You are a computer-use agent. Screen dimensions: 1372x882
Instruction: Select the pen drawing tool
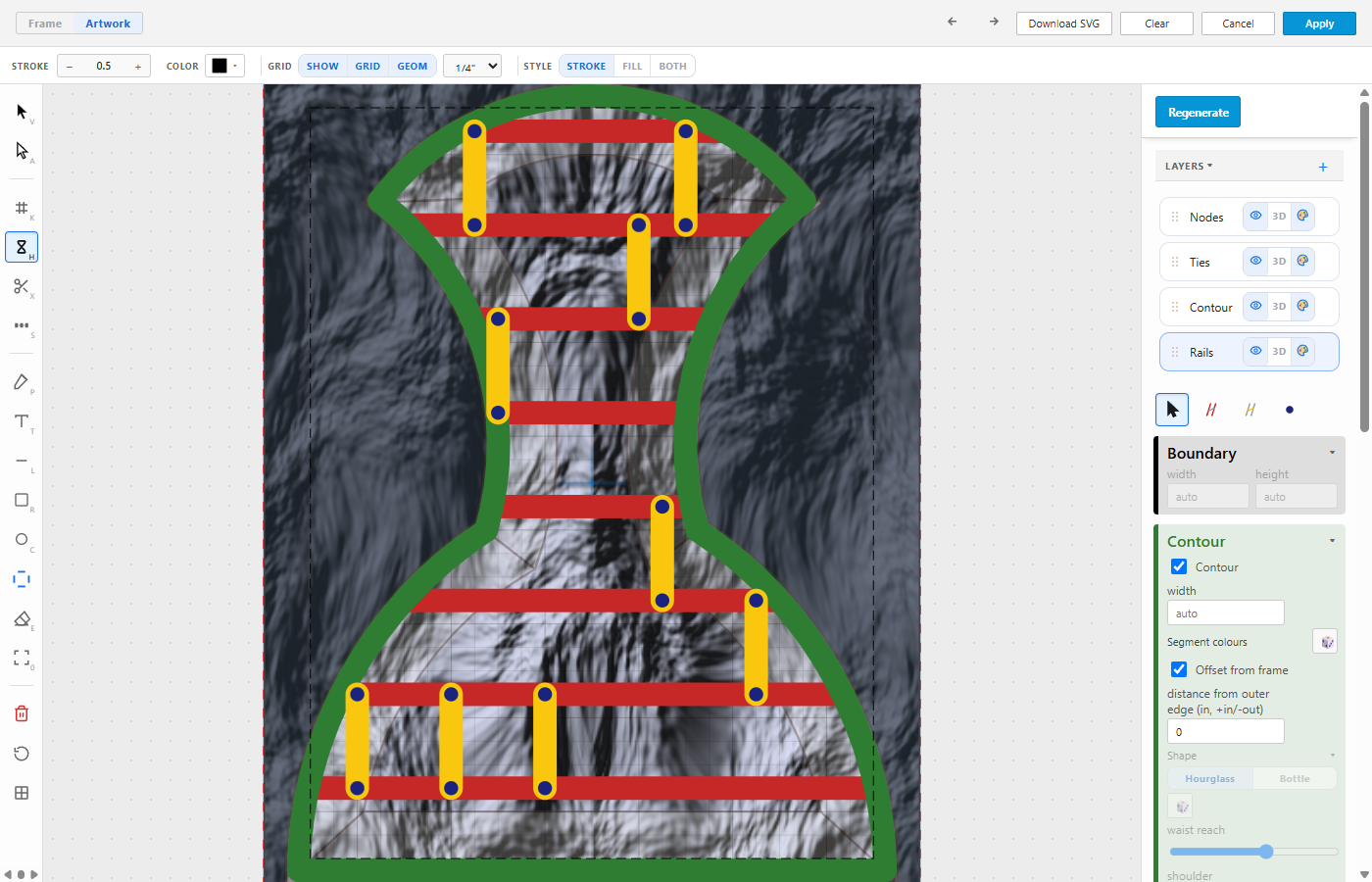click(x=22, y=382)
